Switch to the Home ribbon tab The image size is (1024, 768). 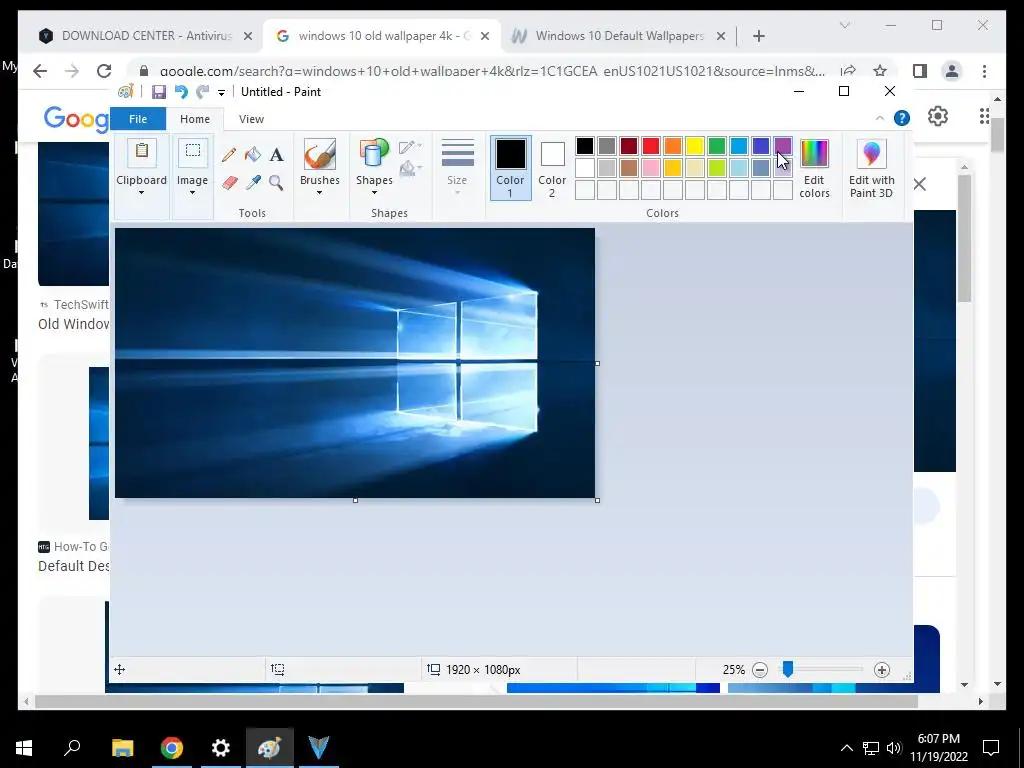(x=195, y=119)
